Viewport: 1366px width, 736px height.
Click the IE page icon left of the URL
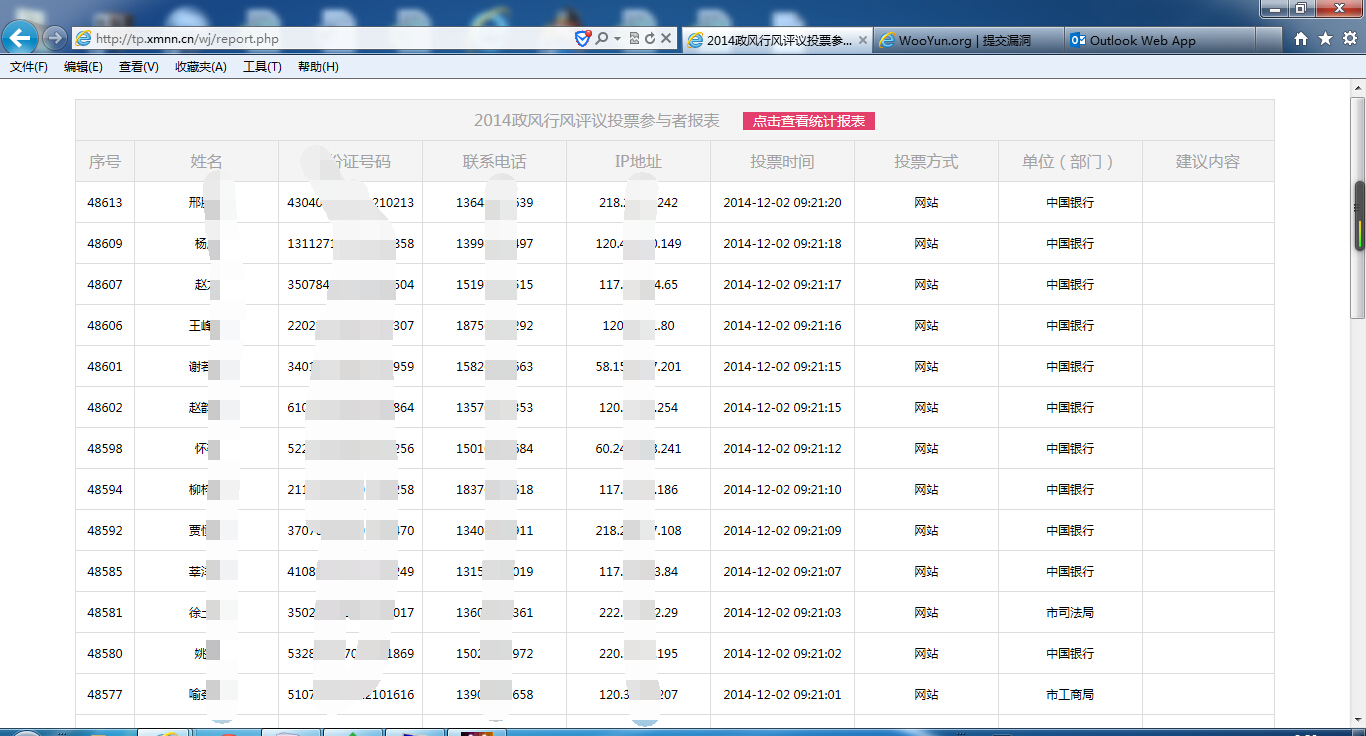[x=83, y=39]
